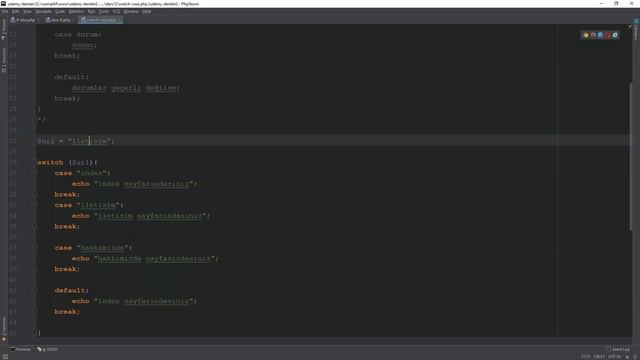Collapse the case "hakkimizda" fold marker
Image resolution: width=640 pixels, height=360 pixels.
point(35,248)
